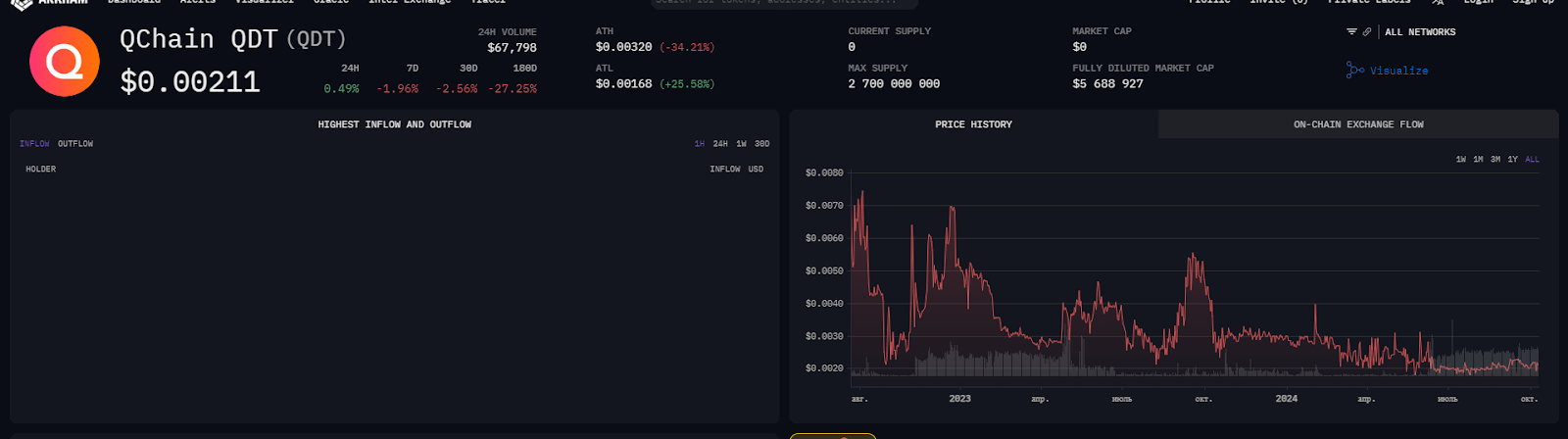Click the HOLDER column header
Viewport: 1568px width, 439px height.
coord(41,170)
